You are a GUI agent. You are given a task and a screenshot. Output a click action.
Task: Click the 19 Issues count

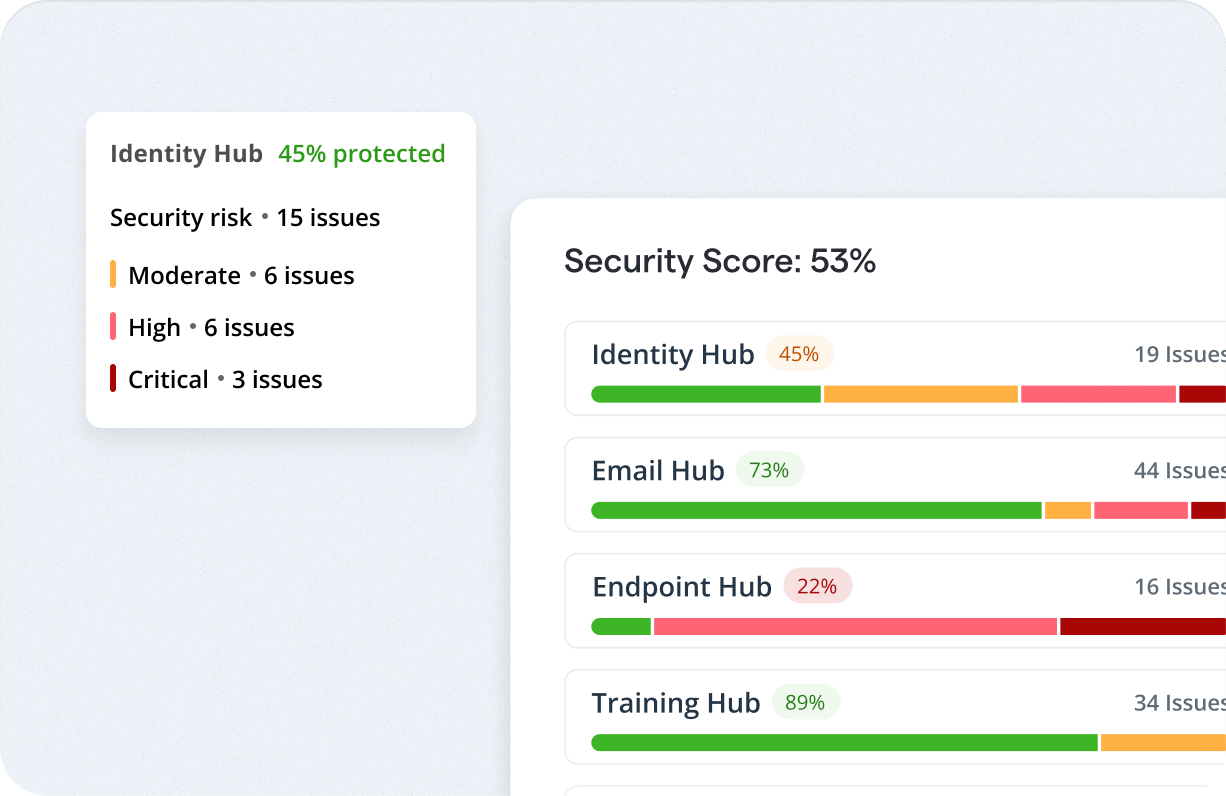[1180, 354]
